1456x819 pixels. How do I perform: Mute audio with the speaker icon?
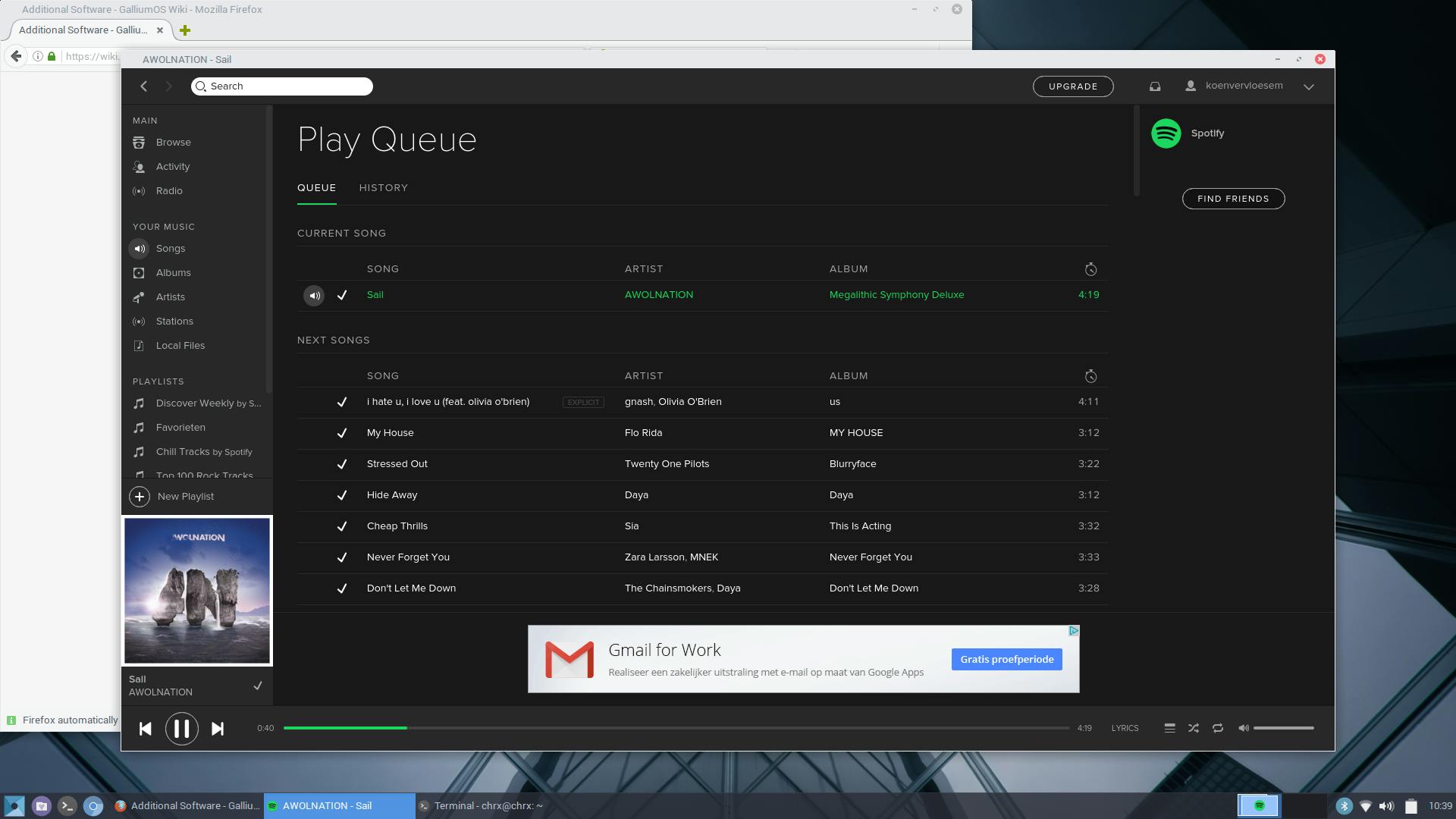1244,728
